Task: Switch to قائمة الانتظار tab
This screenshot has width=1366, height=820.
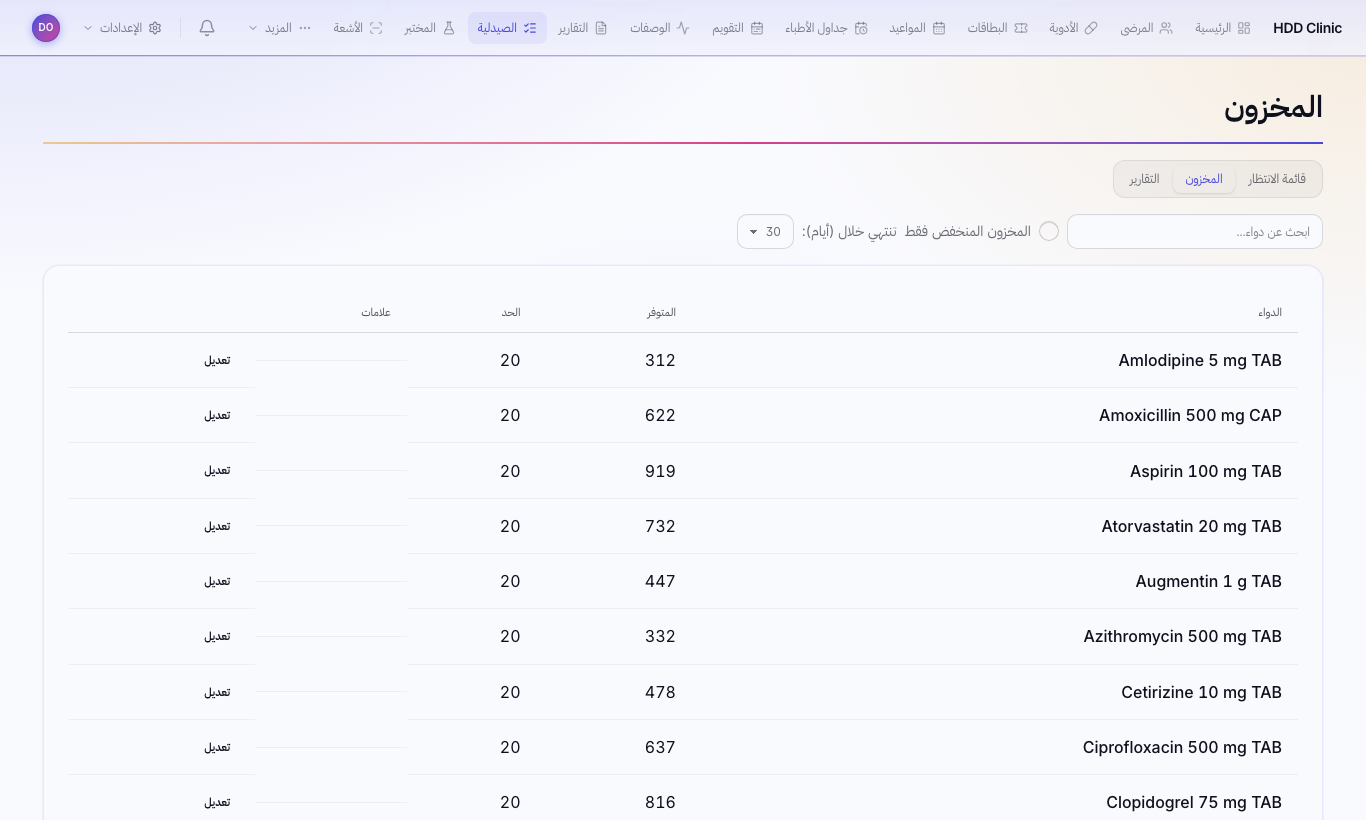Action: (x=1277, y=179)
